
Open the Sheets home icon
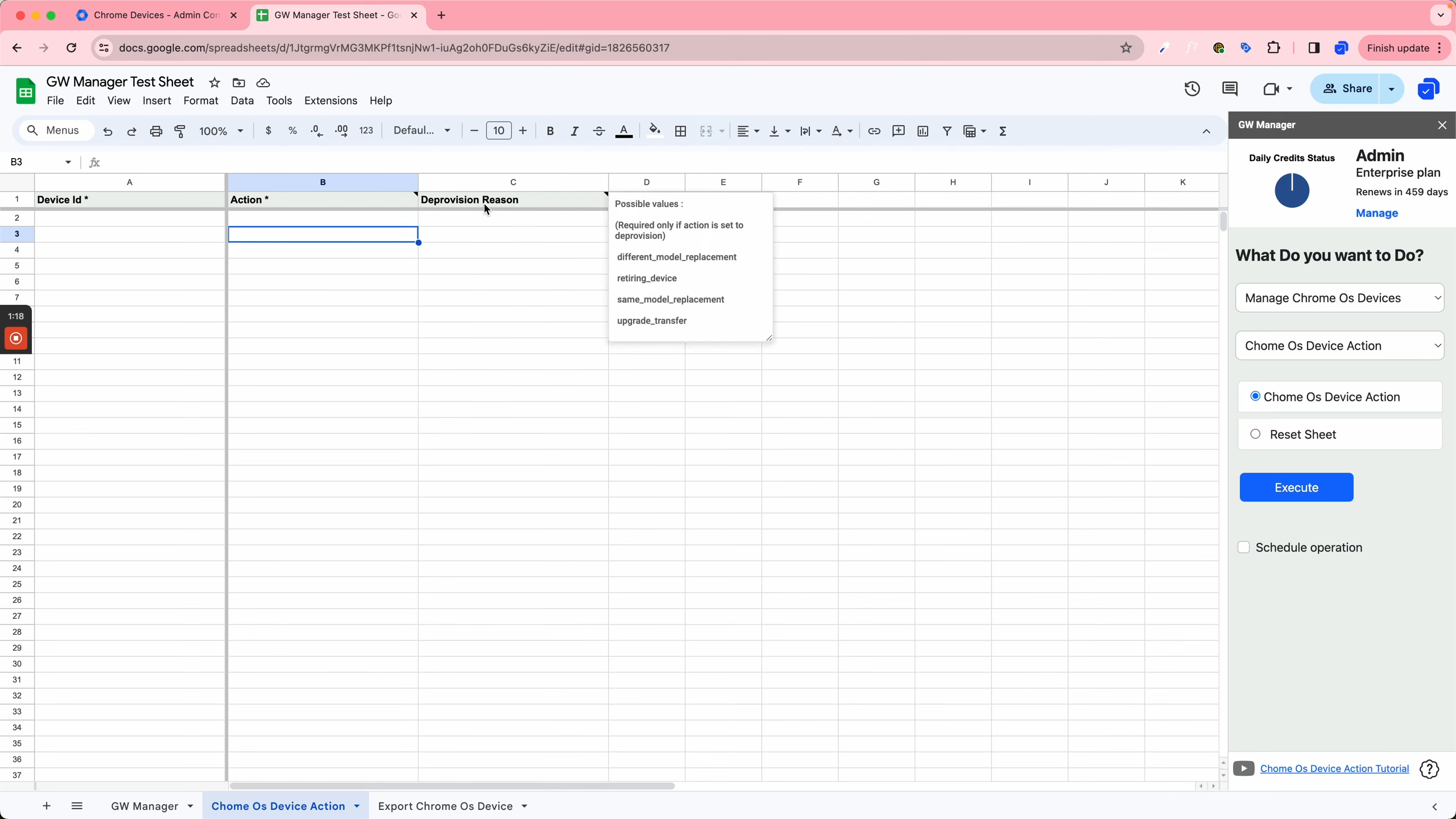point(26,91)
